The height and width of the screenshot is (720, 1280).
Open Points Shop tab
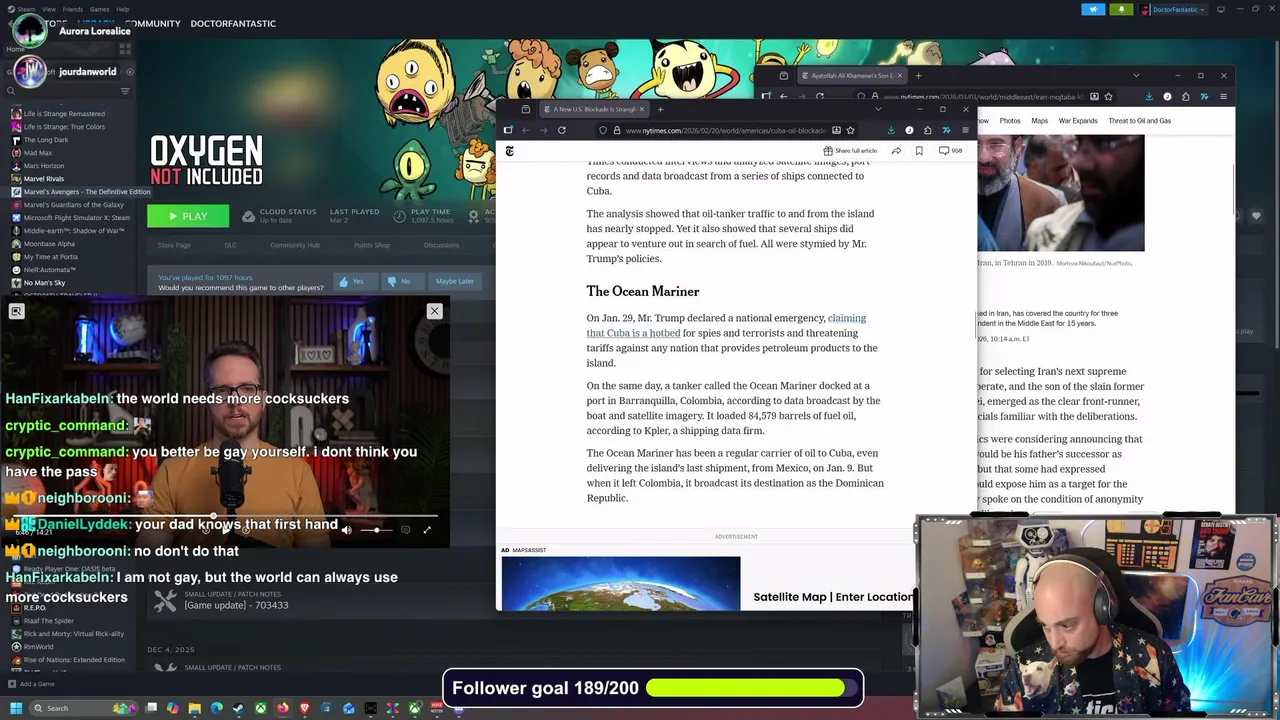point(372,245)
